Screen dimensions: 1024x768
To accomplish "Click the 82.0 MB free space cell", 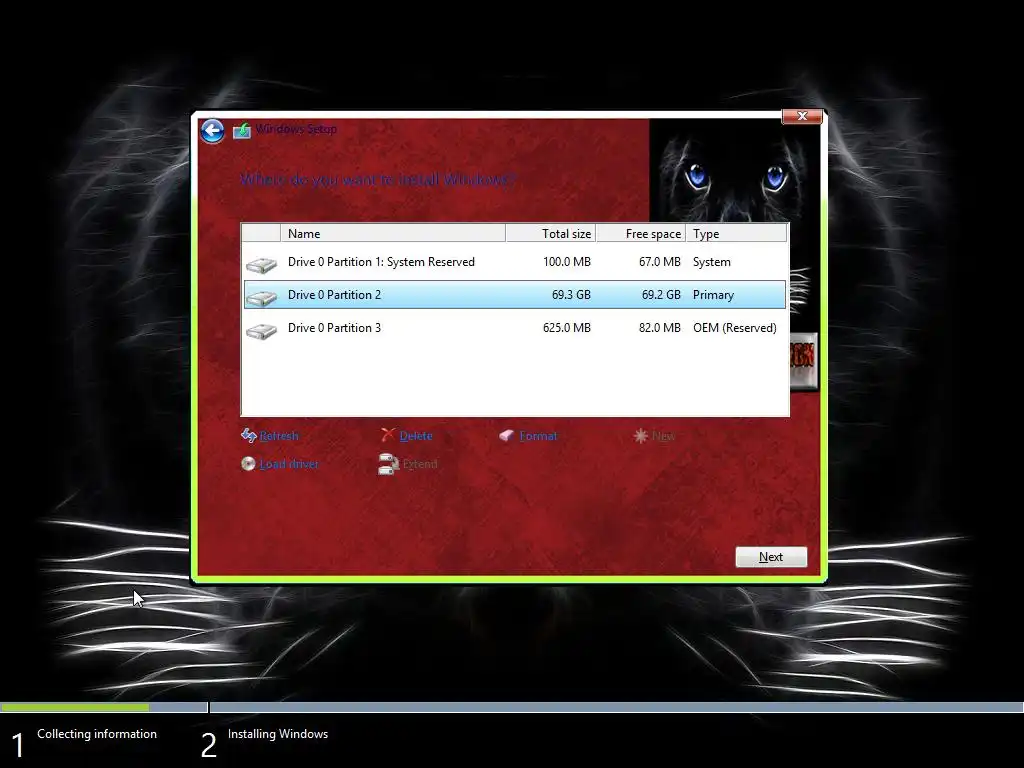I will tap(660, 328).
